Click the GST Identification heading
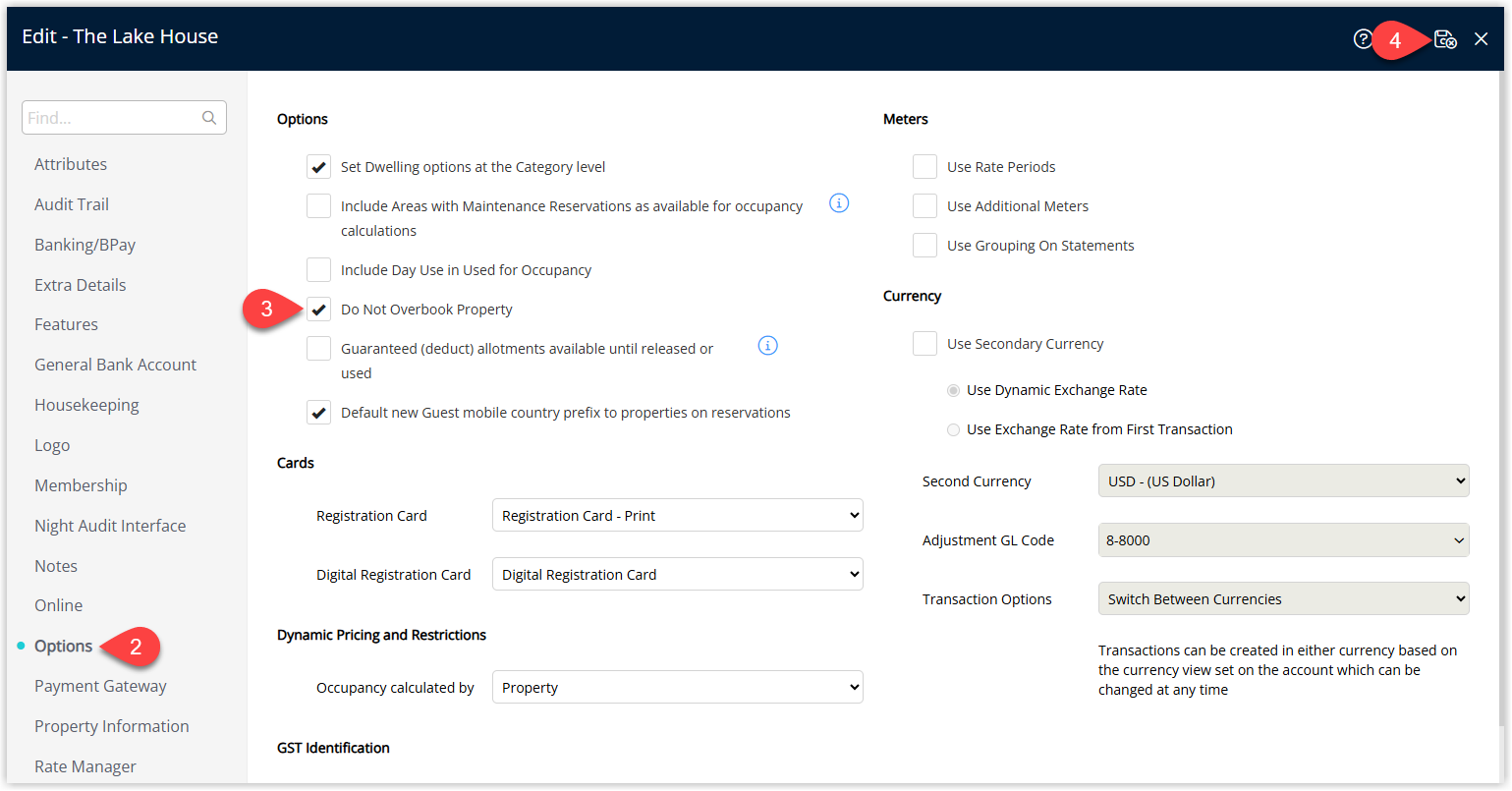Image resolution: width=1512 pixels, height=791 pixels. pyautogui.click(x=333, y=748)
